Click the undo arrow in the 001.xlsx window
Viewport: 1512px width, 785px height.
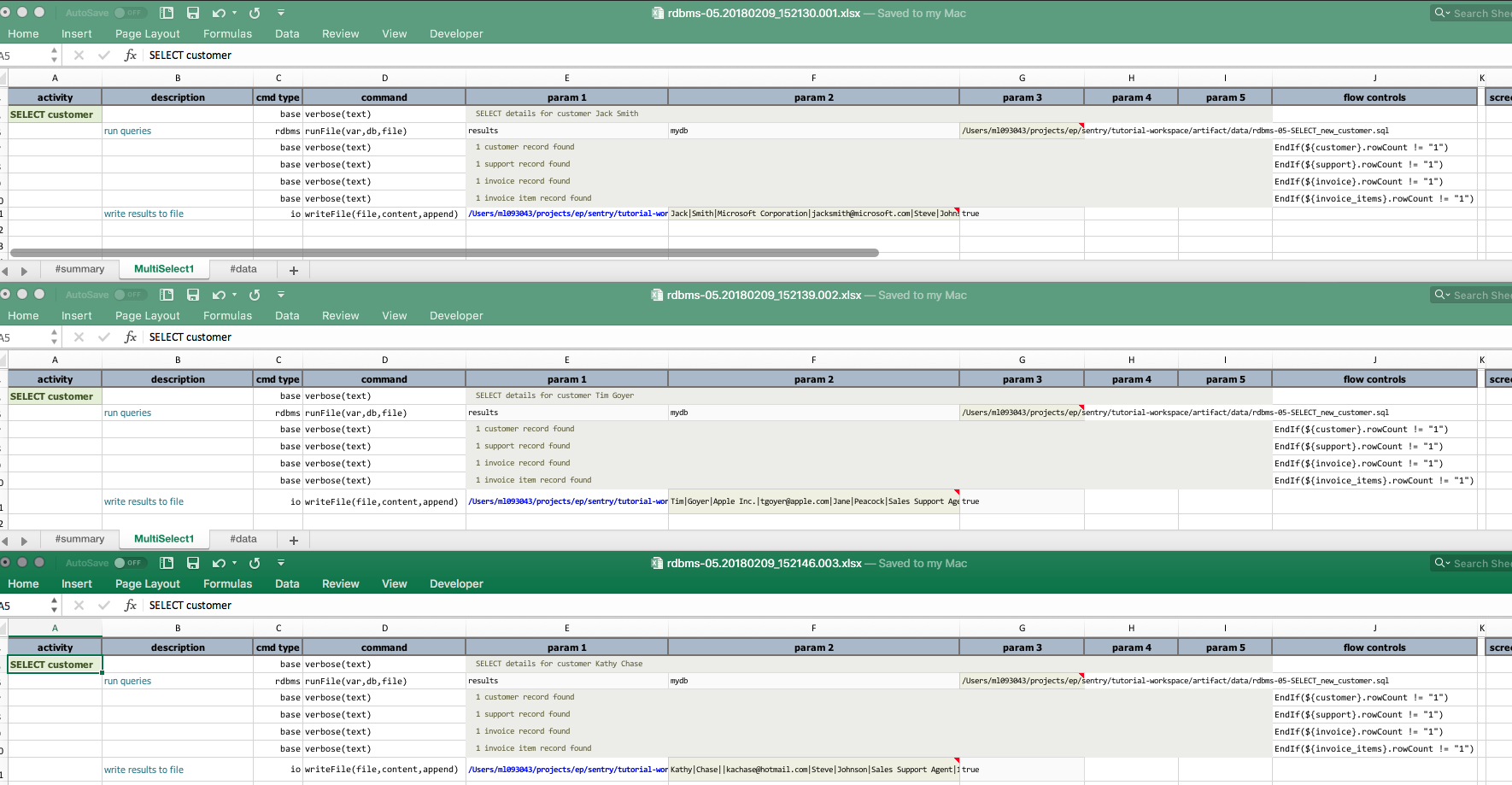219,13
